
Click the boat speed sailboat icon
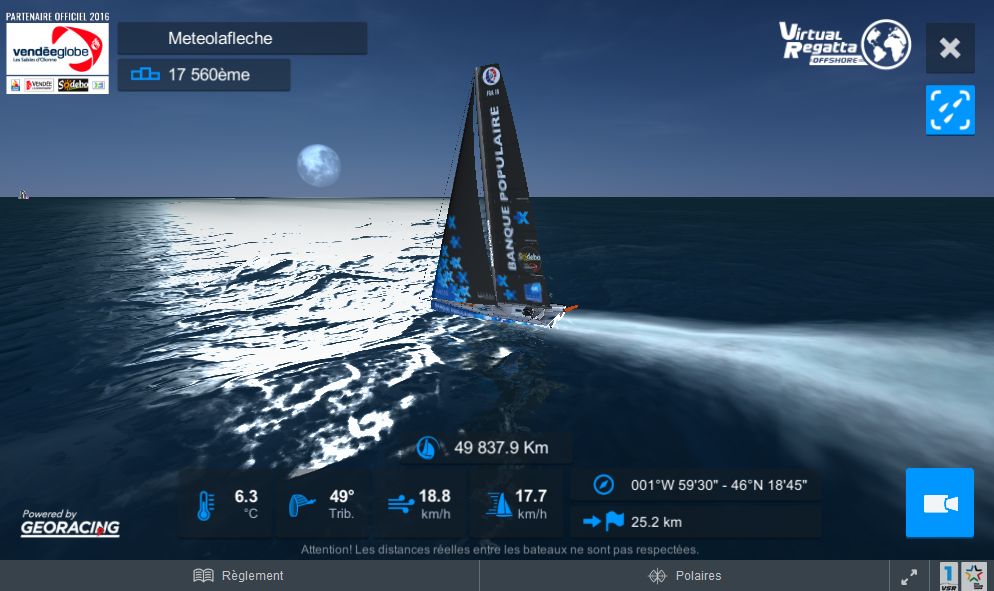499,505
